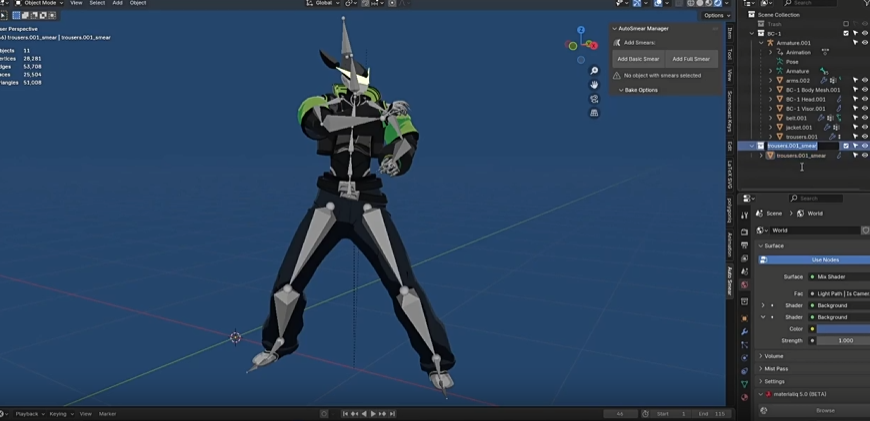
Task: Toggle visibility of BC-1 collection
Action: [865, 33]
